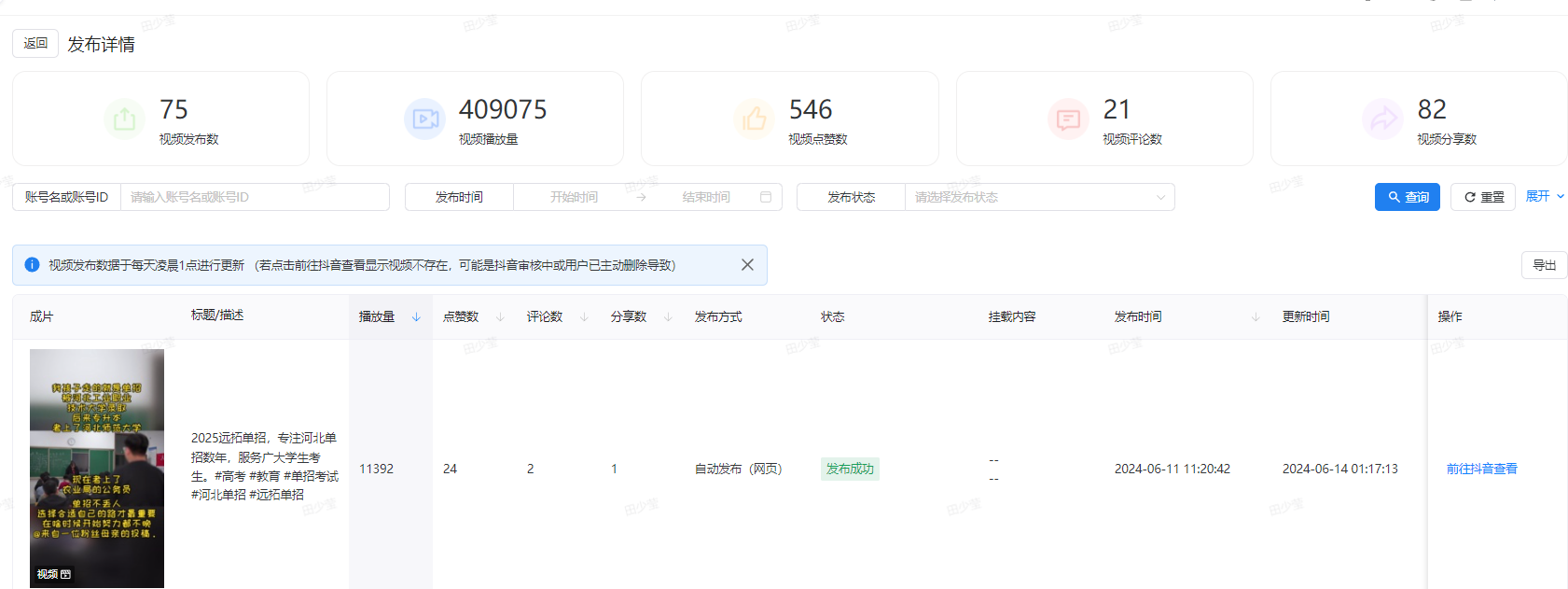Open the video thumbnail in first row
Viewport: 1568px width, 589px height.
pyautogui.click(x=97, y=468)
